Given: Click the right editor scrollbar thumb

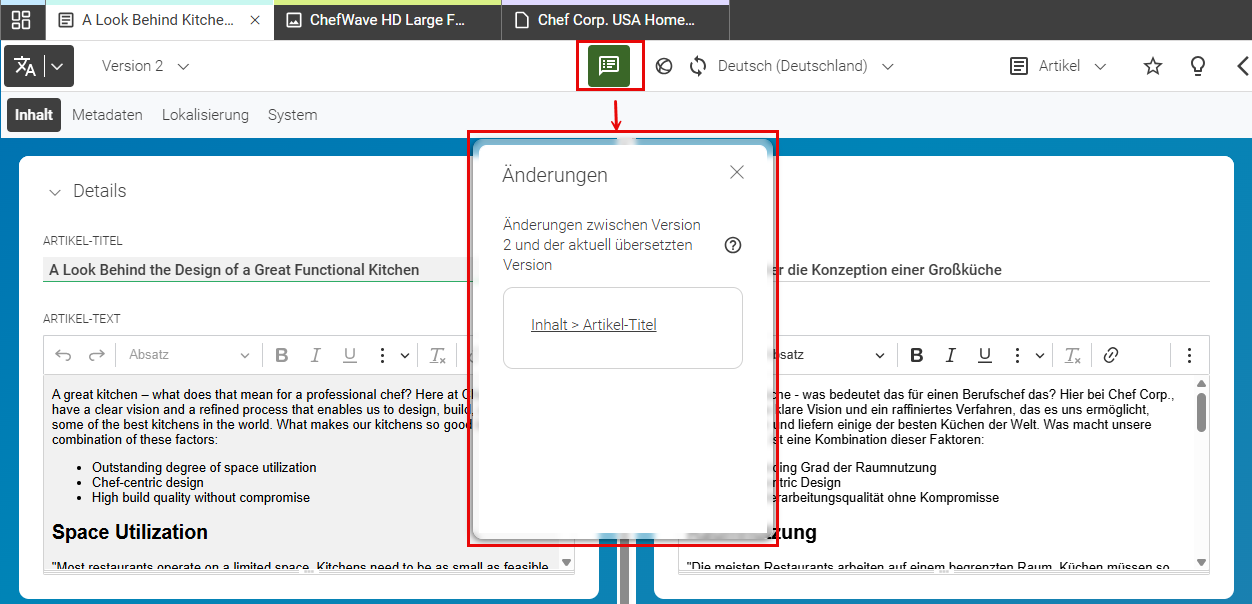Looking at the screenshot, I should coord(1201,411).
